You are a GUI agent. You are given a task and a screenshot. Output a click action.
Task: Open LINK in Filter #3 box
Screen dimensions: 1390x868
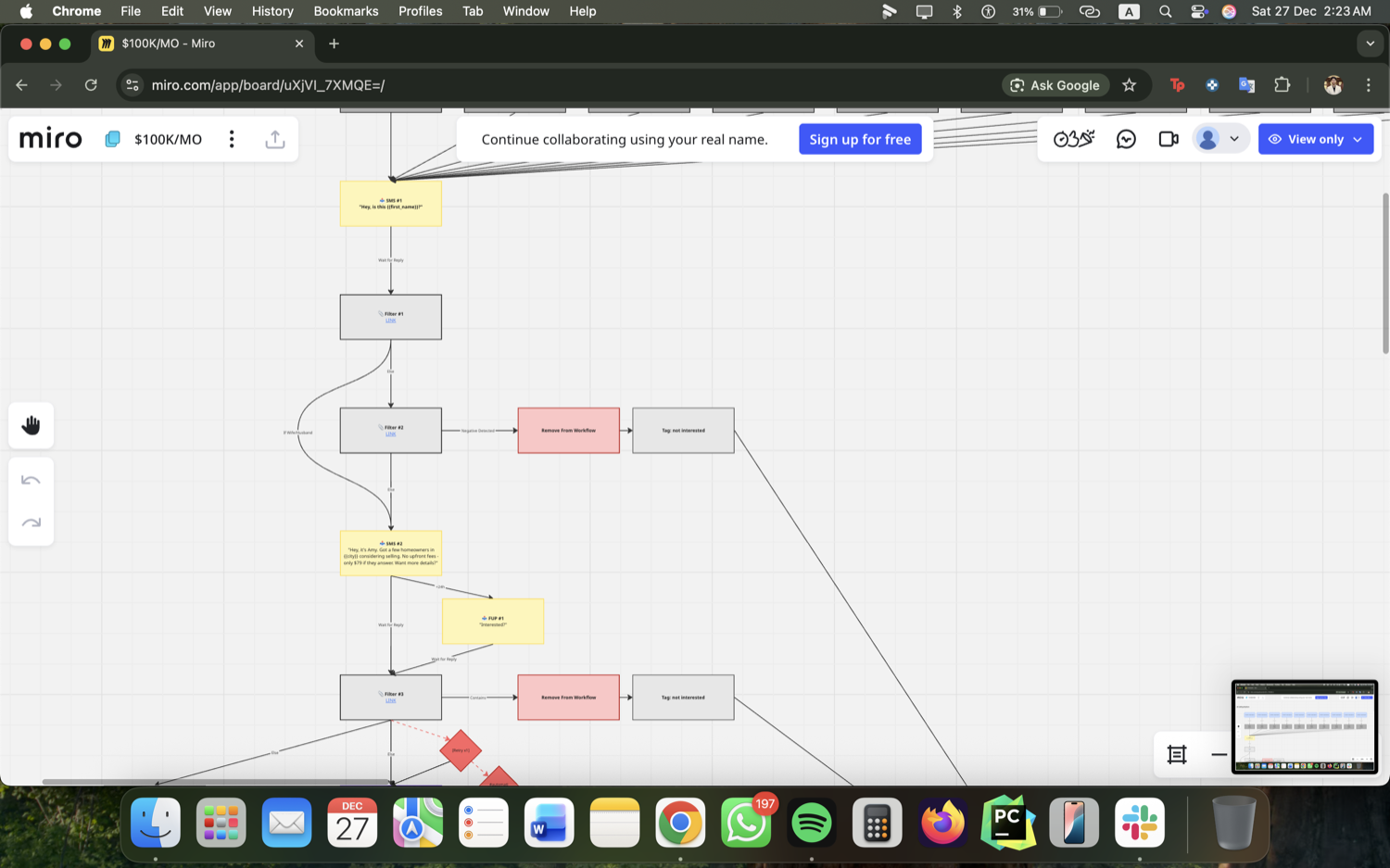click(391, 700)
